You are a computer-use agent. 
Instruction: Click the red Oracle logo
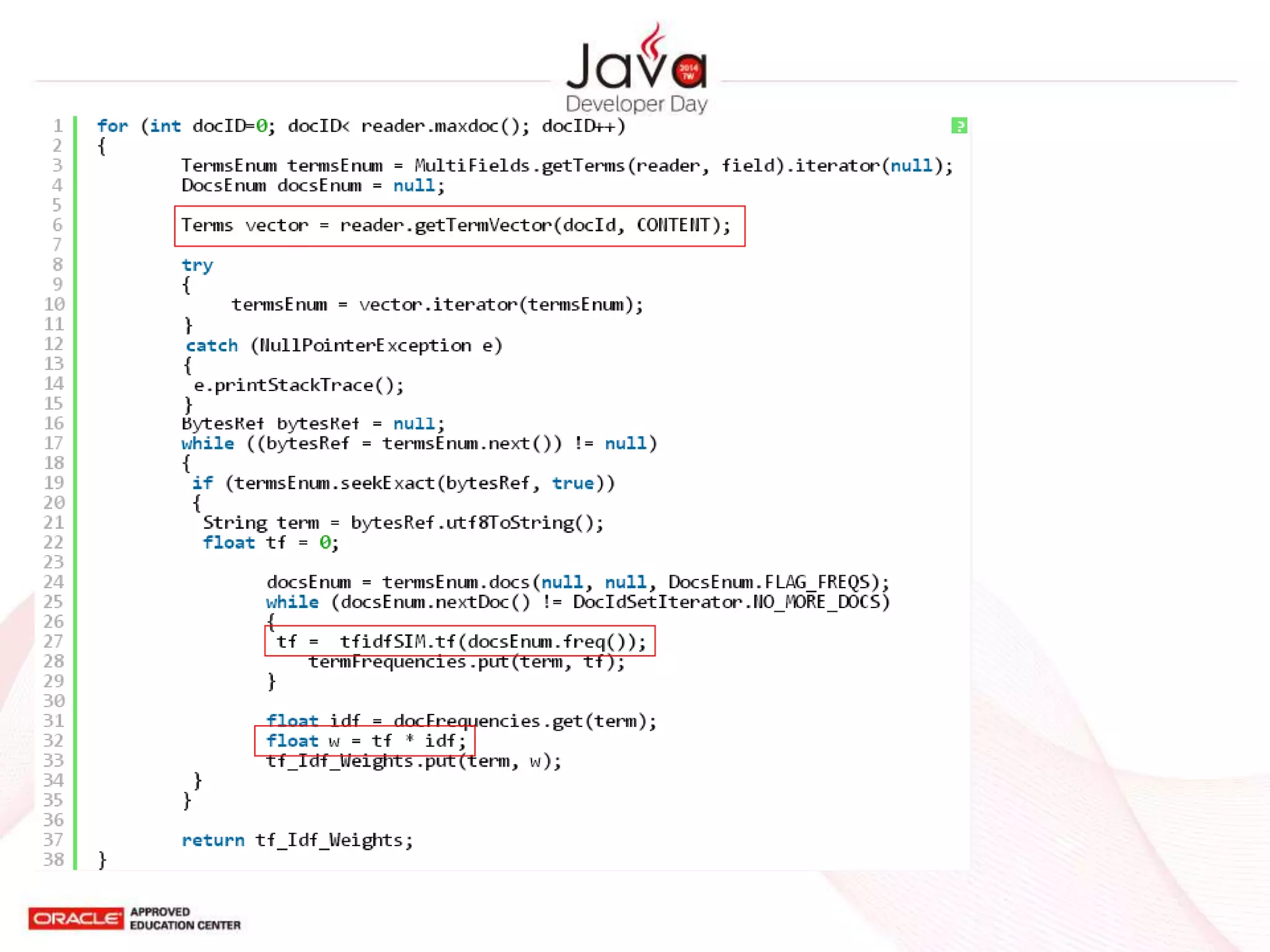click(76, 918)
